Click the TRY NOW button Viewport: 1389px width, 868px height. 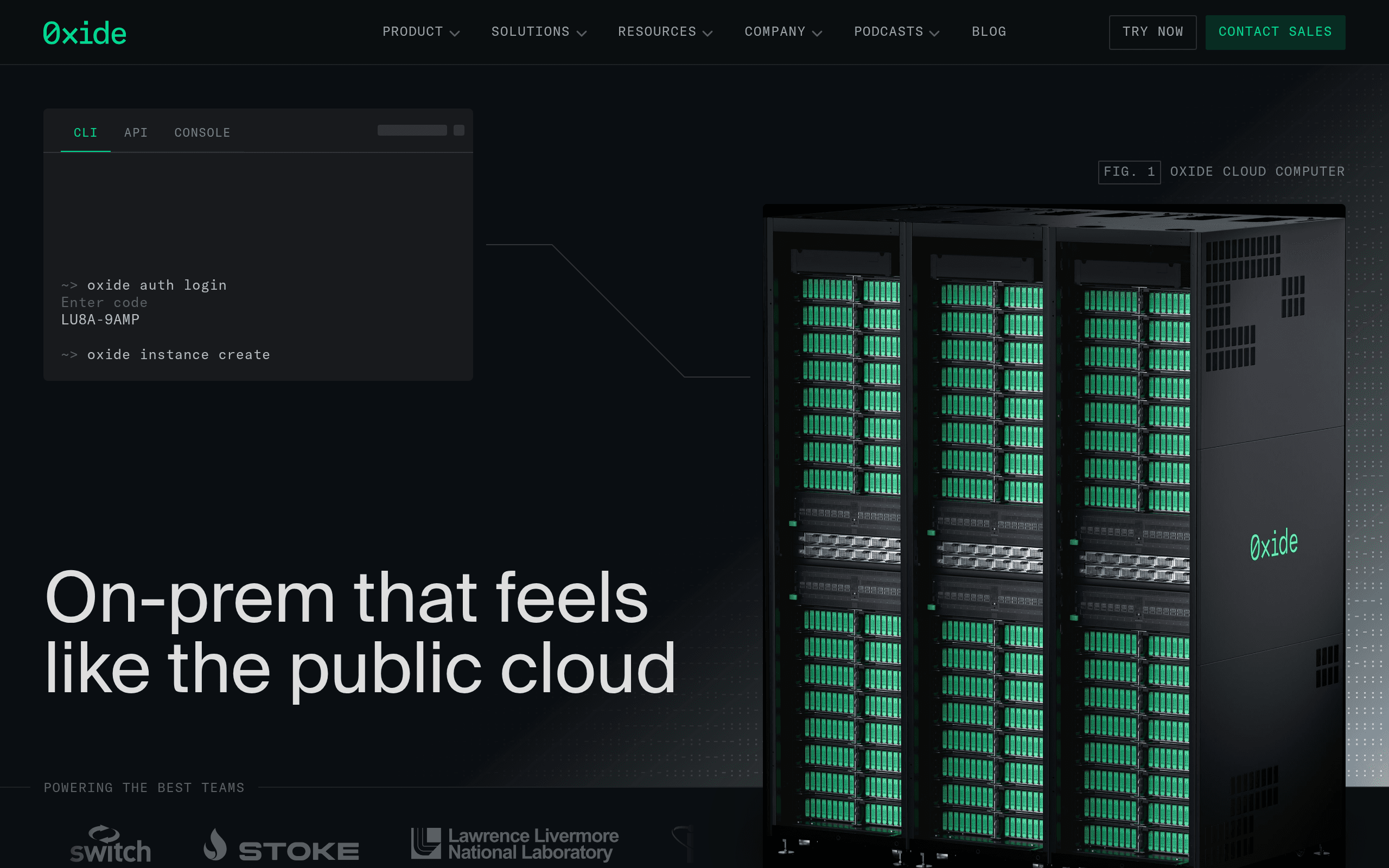click(1152, 32)
